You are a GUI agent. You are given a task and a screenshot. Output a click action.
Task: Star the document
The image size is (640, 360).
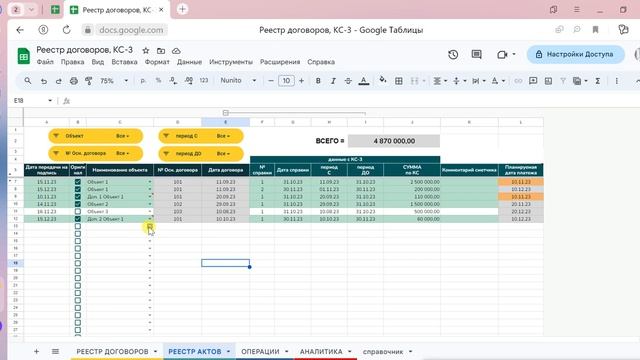146,51
